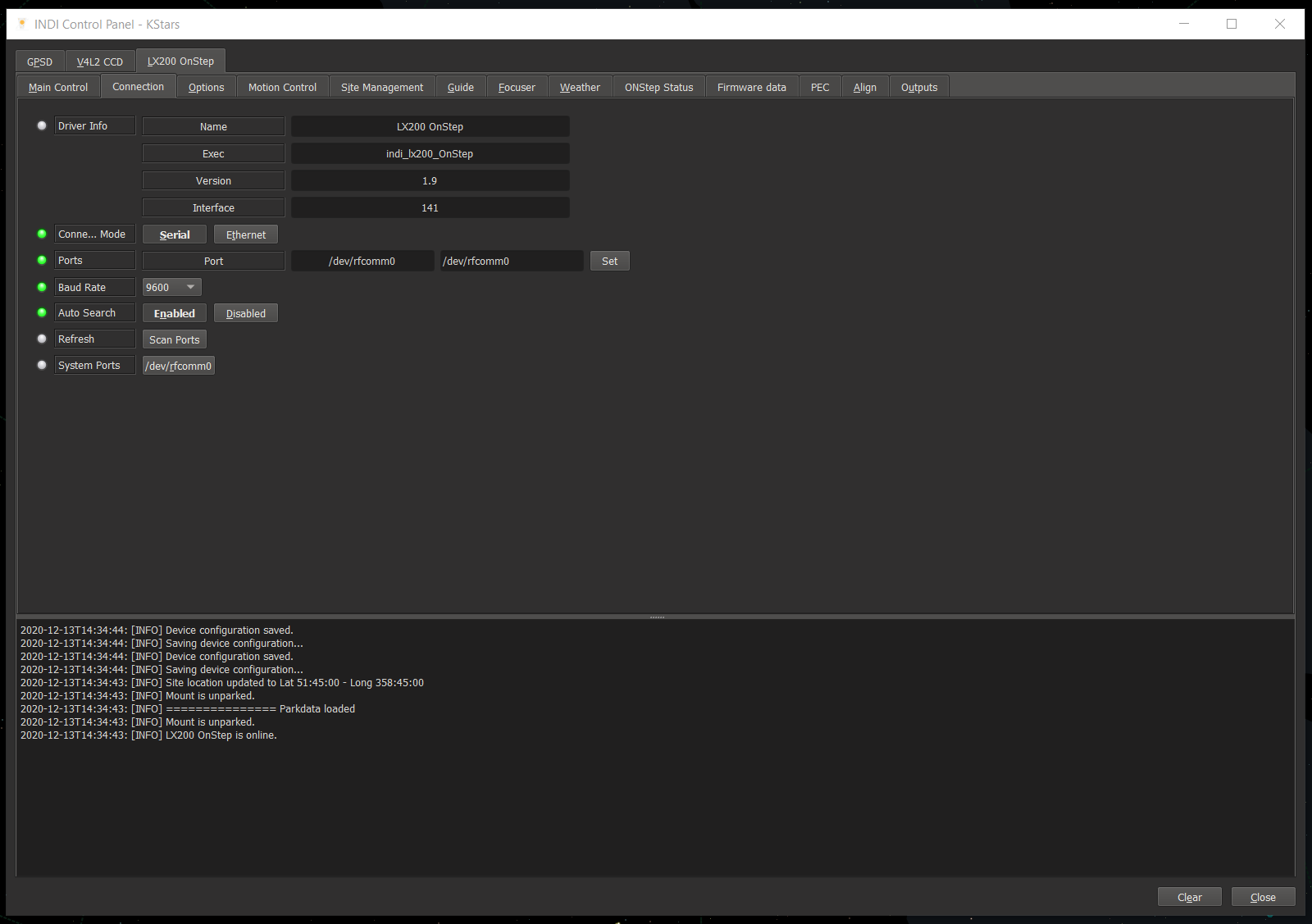Image resolution: width=1312 pixels, height=924 pixels.
Task: Switch to the V4L2 CCD device tab
Action: 100,62
